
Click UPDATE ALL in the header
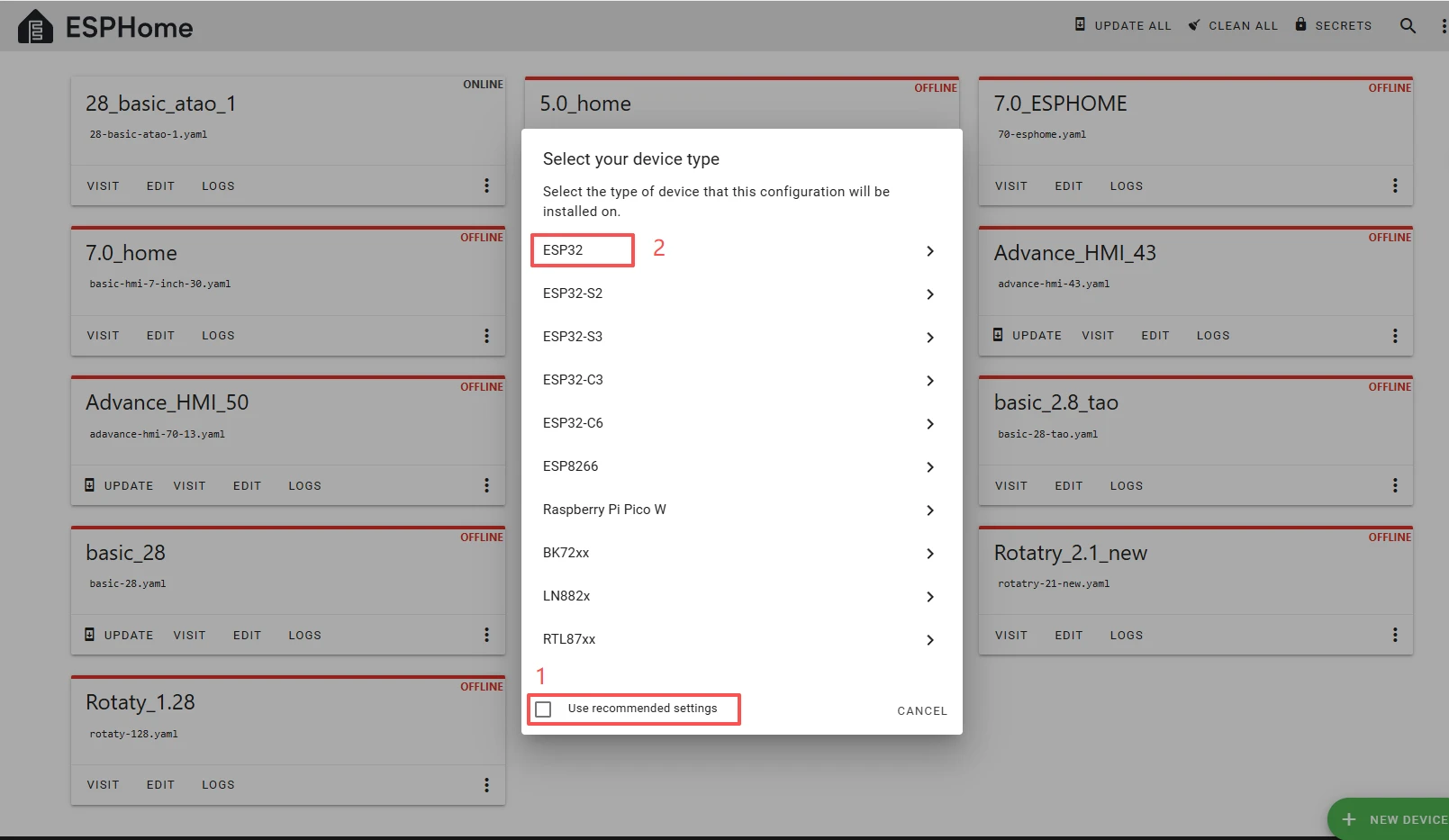(1123, 25)
